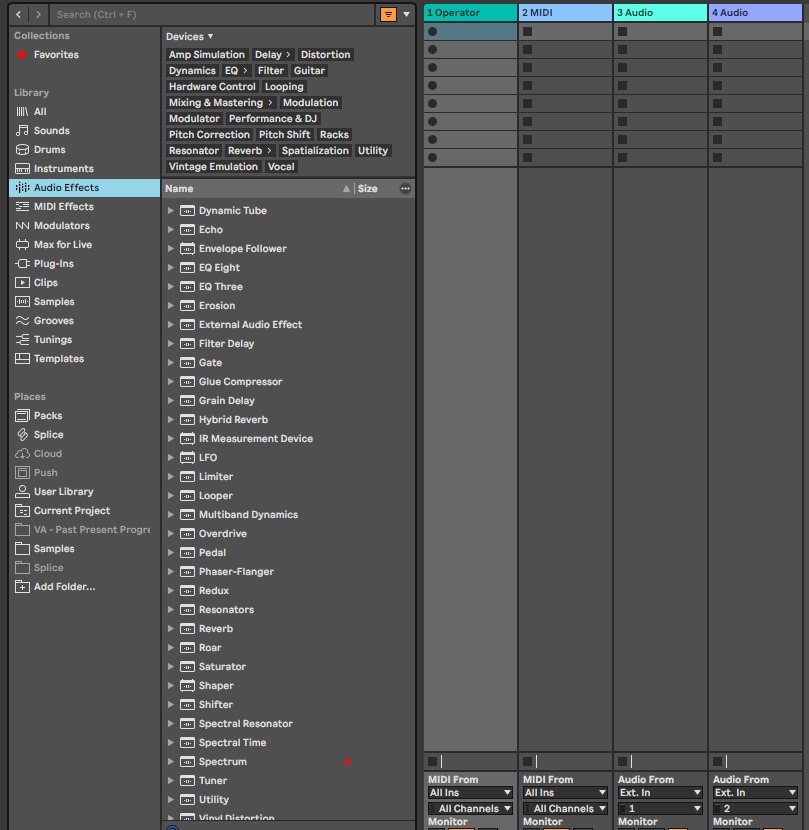This screenshot has height=830, width=809.
Task: Stop clips on 1 Operator track
Action: click(433, 762)
